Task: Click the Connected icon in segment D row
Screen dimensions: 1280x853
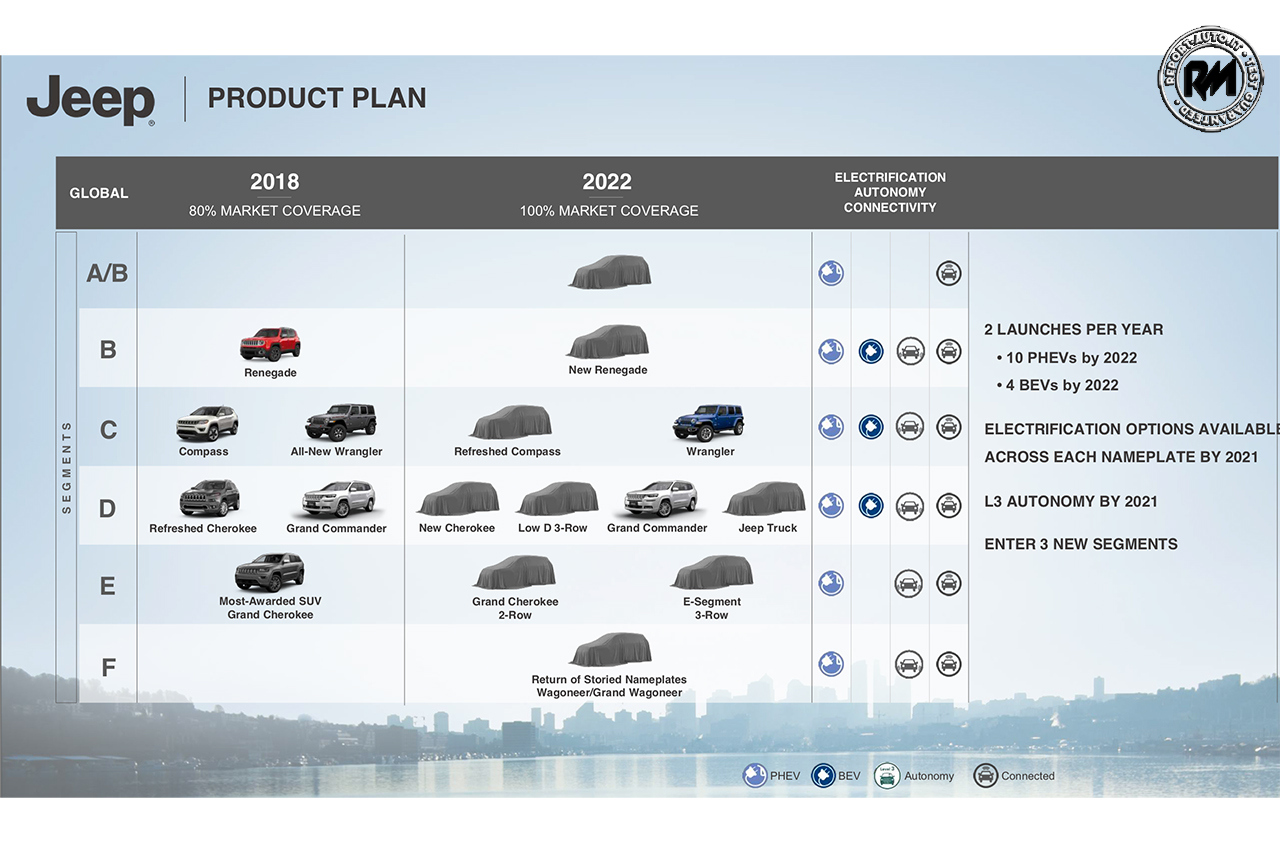Action: pyautogui.click(x=948, y=505)
